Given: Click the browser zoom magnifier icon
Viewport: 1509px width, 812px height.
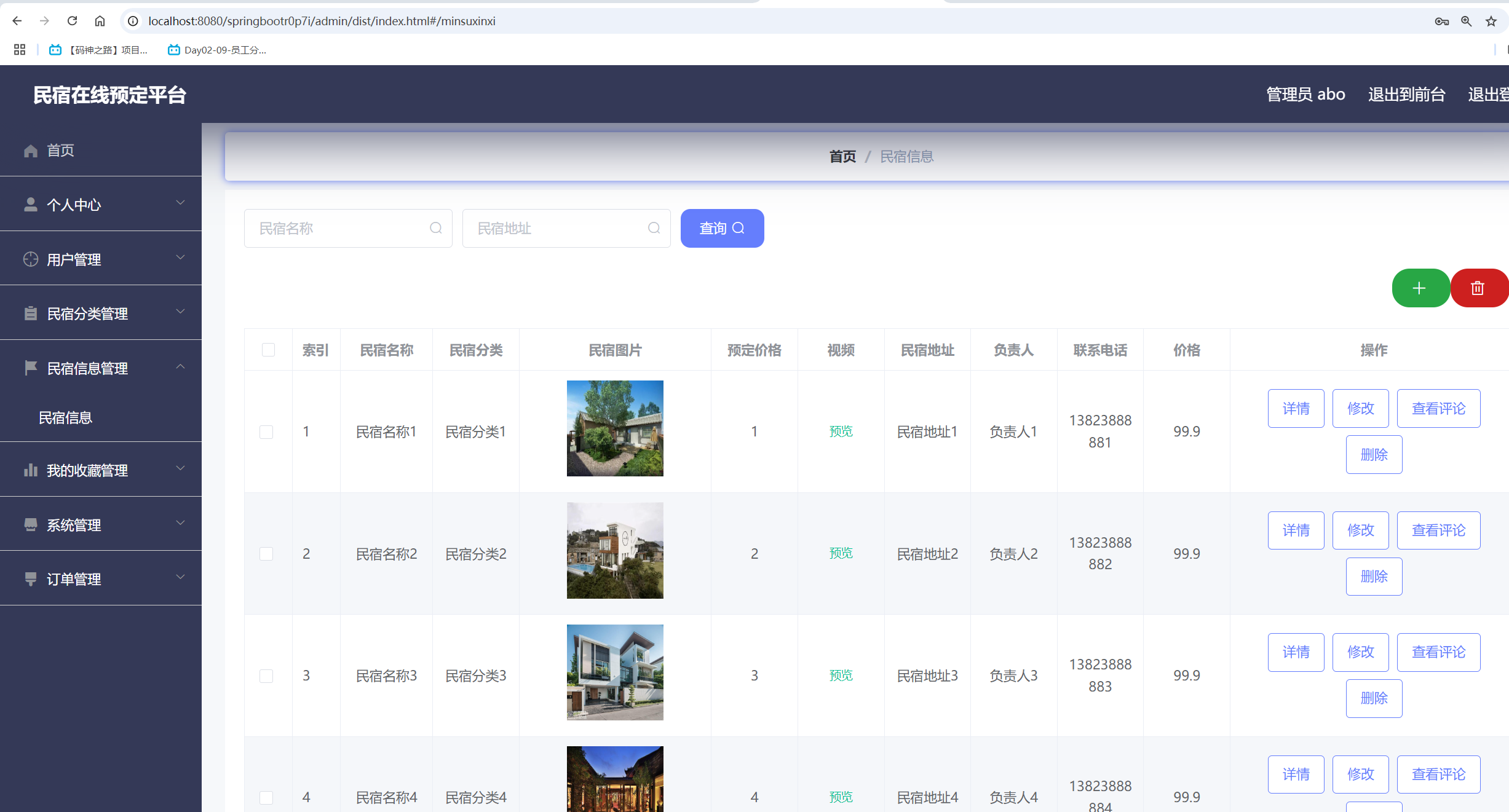Looking at the screenshot, I should tap(1467, 22).
